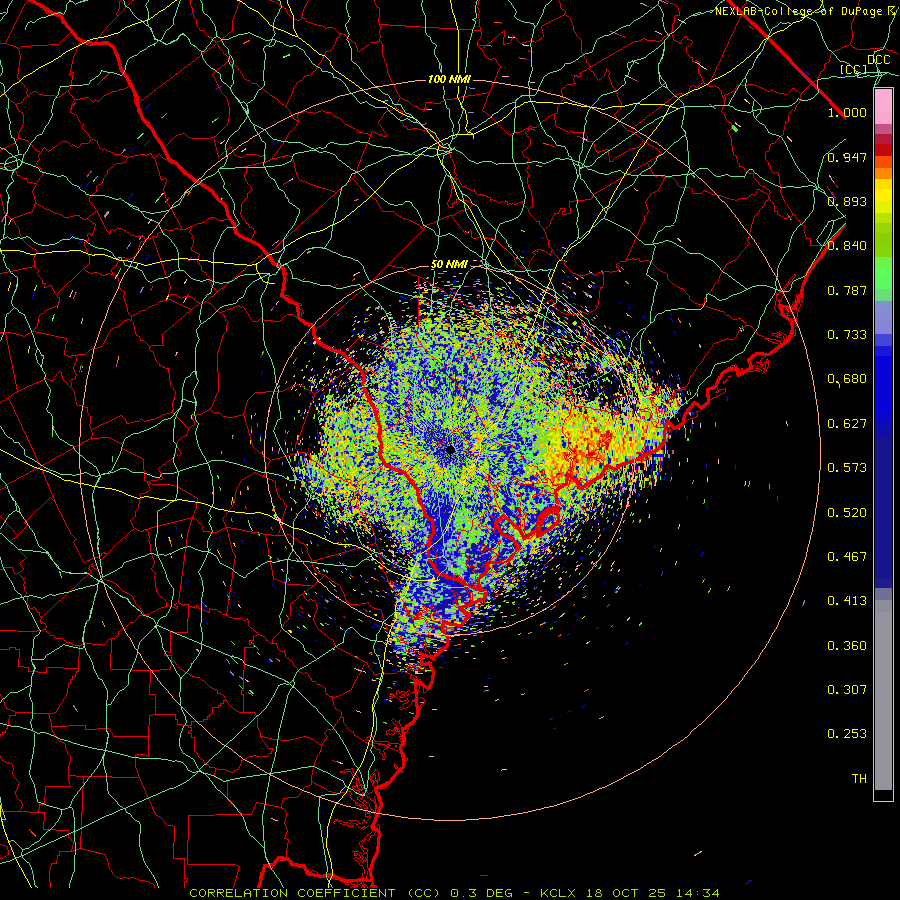This screenshot has height=900, width=900.
Task: Click the 50 NMI range ring label
Action: pyautogui.click(x=449, y=265)
